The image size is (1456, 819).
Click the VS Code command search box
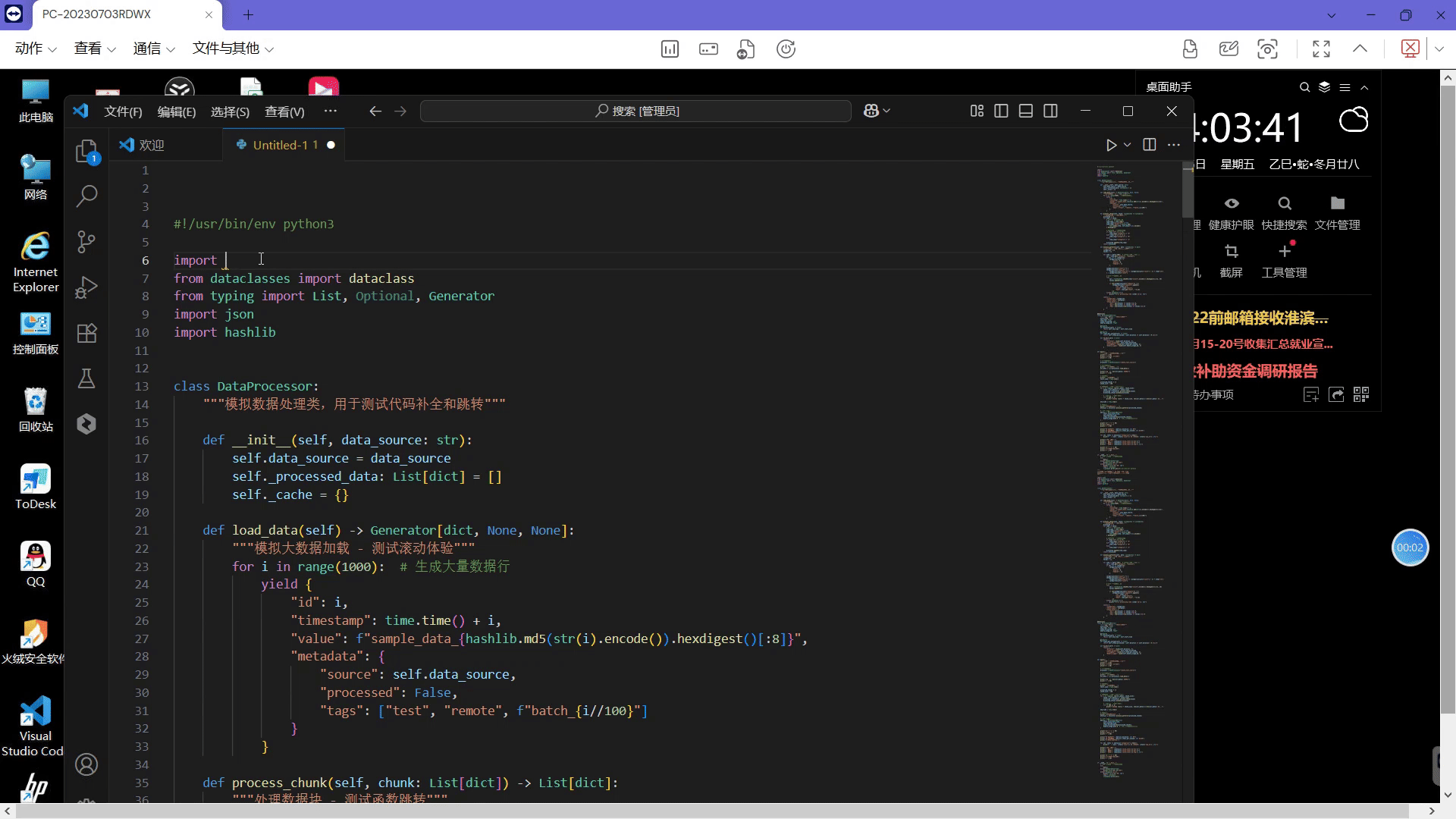click(x=635, y=111)
